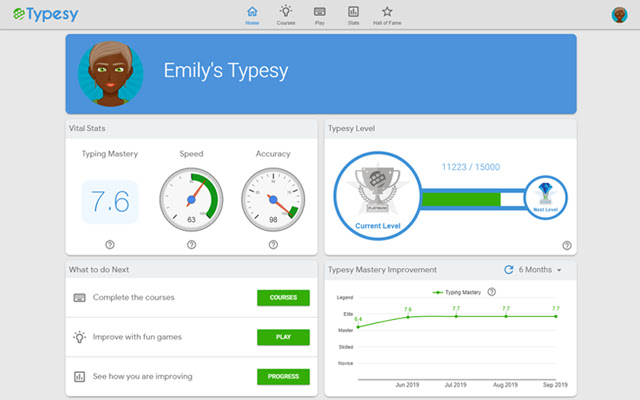Image resolution: width=640 pixels, height=400 pixels.
Task: Click the Aug 2019 chart data point
Action: pyautogui.click(x=506, y=316)
